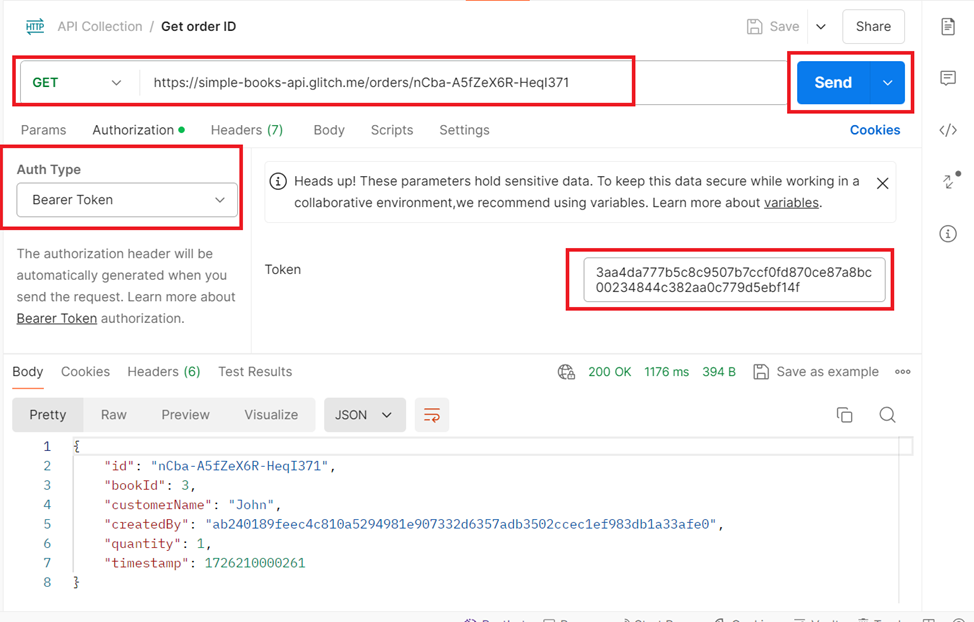Open the GET method dropdown

coord(77,83)
